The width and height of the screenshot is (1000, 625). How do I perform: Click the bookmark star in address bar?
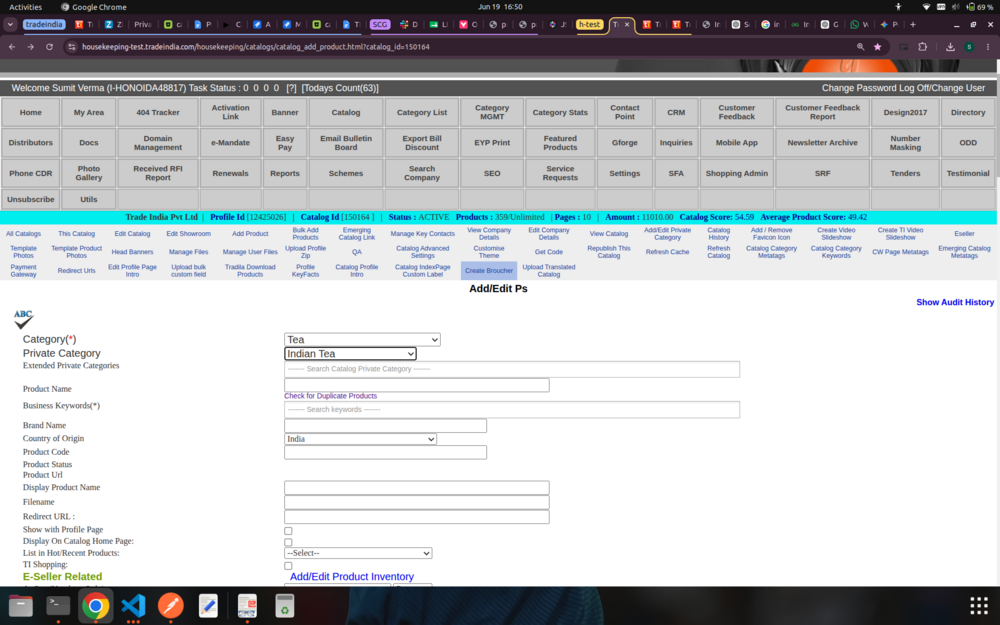(x=878, y=47)
